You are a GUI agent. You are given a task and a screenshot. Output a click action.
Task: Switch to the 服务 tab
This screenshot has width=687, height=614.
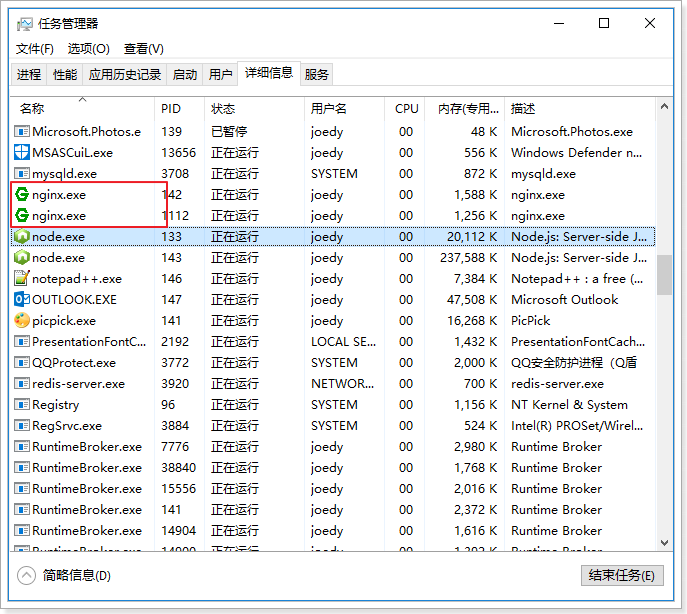point(316,75)
